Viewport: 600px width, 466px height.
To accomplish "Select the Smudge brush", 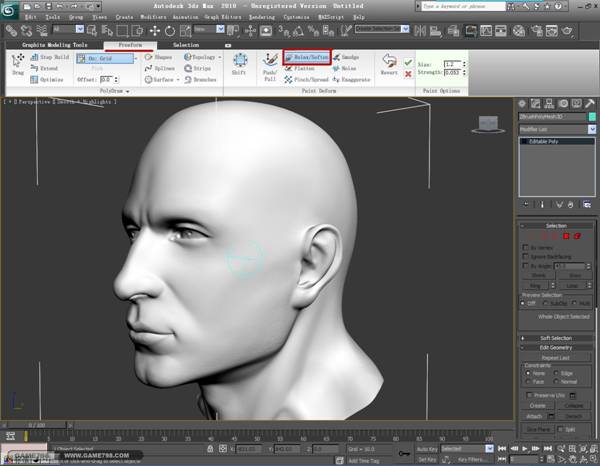I will pos(345,58).
